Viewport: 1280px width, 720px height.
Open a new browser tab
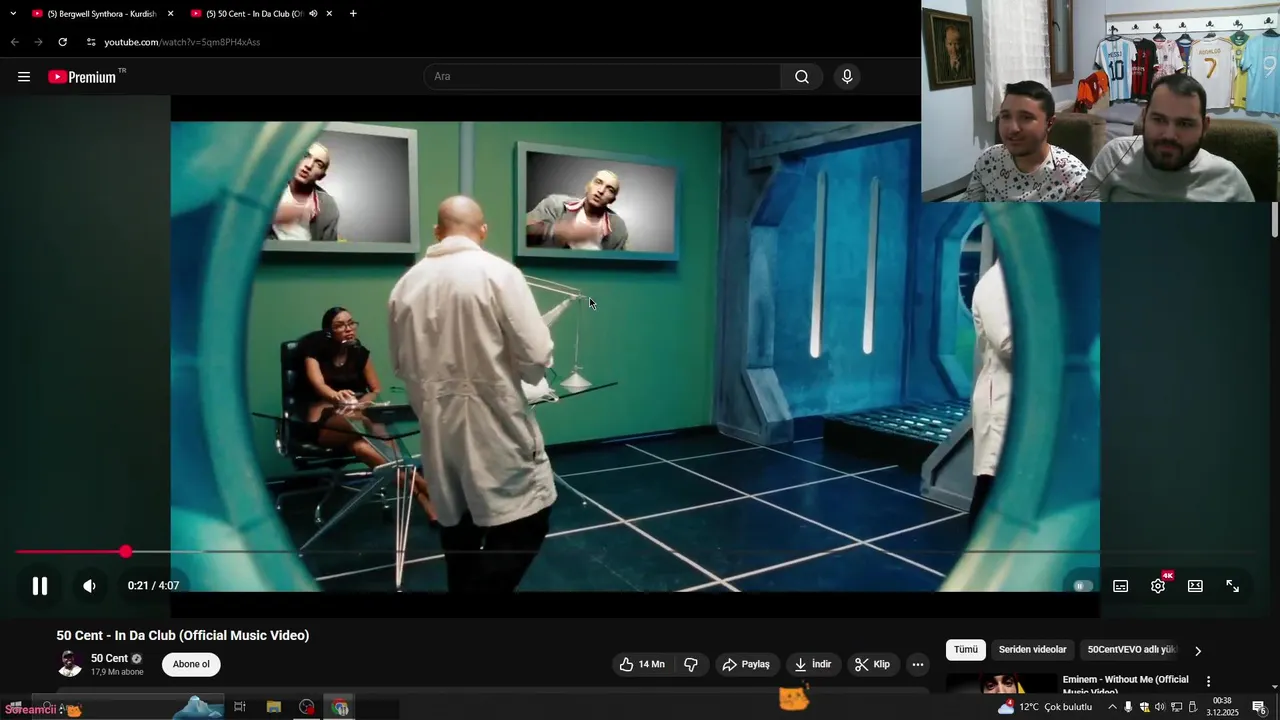click(x=353, y=14)
